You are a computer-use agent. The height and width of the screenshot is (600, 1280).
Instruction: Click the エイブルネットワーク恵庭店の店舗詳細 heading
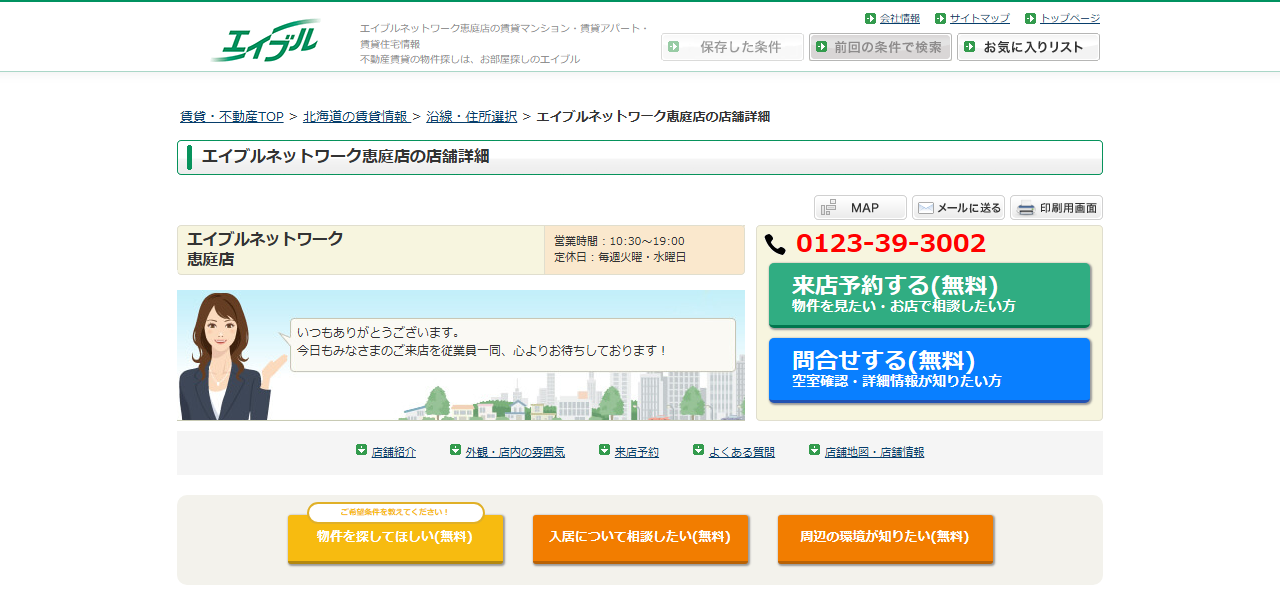pos(345,156)
